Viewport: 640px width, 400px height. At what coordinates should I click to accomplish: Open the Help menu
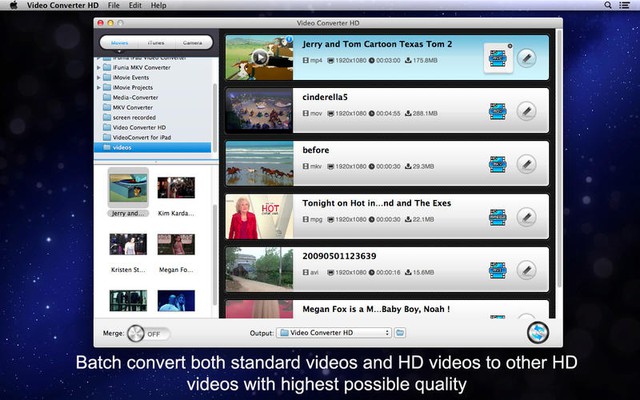point(159,5)
